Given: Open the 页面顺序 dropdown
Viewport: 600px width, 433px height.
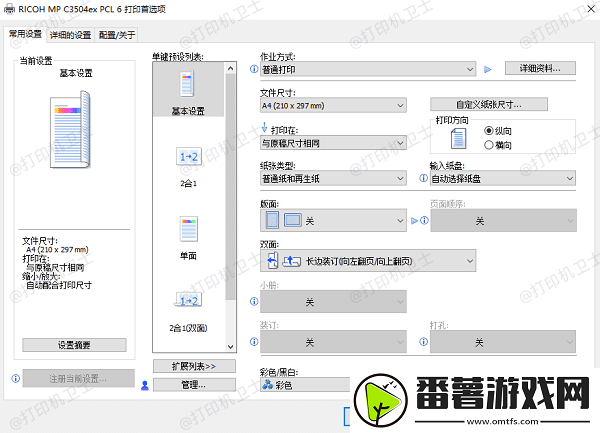Looking at the screenshot, I should click(x=503, y=220).
